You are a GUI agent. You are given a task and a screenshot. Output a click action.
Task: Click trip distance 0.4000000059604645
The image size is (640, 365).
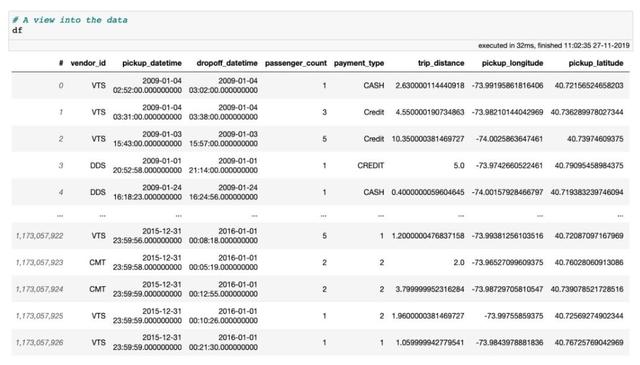tap(428, 192)
